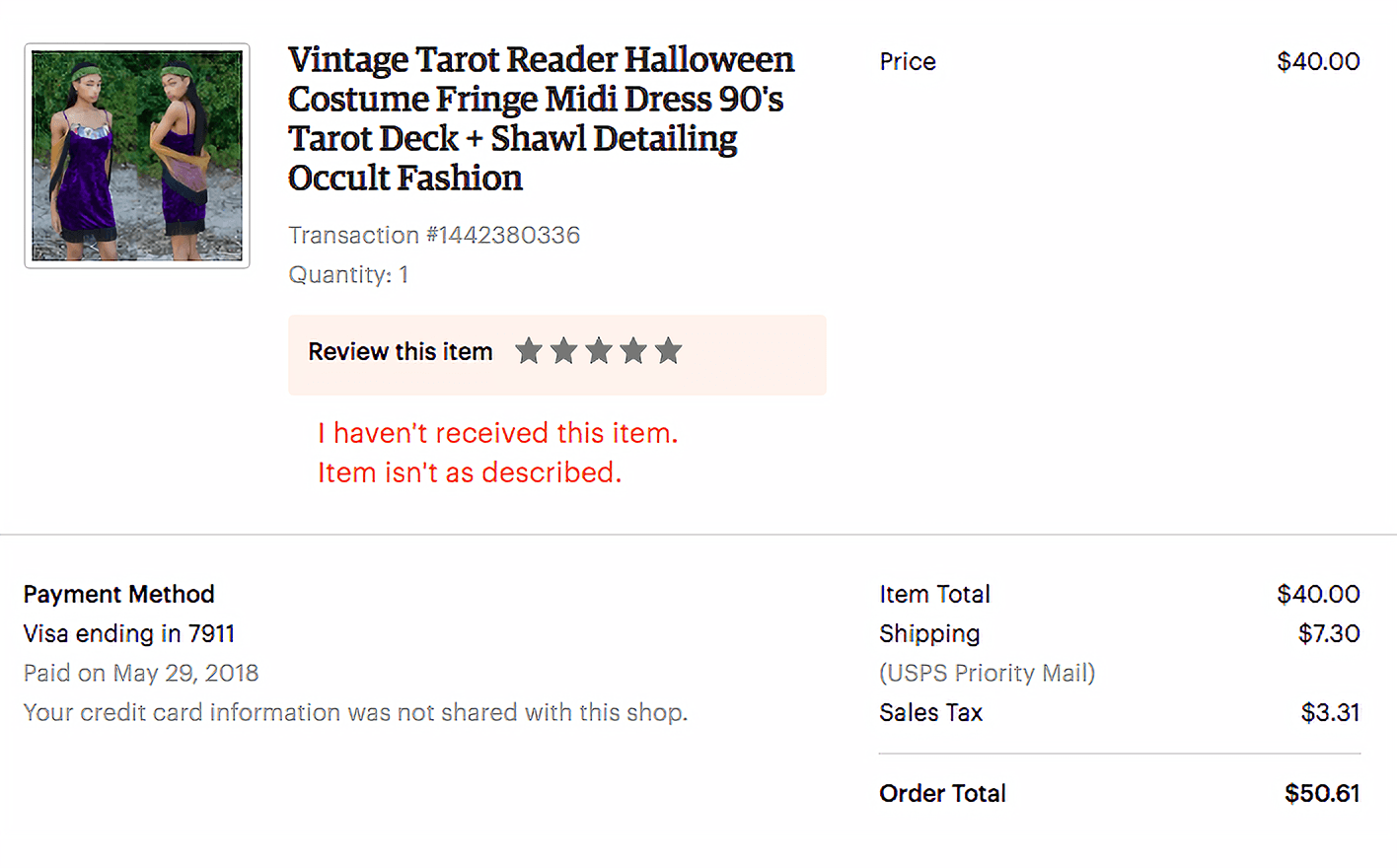This screenshot has width=1397, height=868.
Task: Click the Quantity: 1 text
Action: pos(348,274)
